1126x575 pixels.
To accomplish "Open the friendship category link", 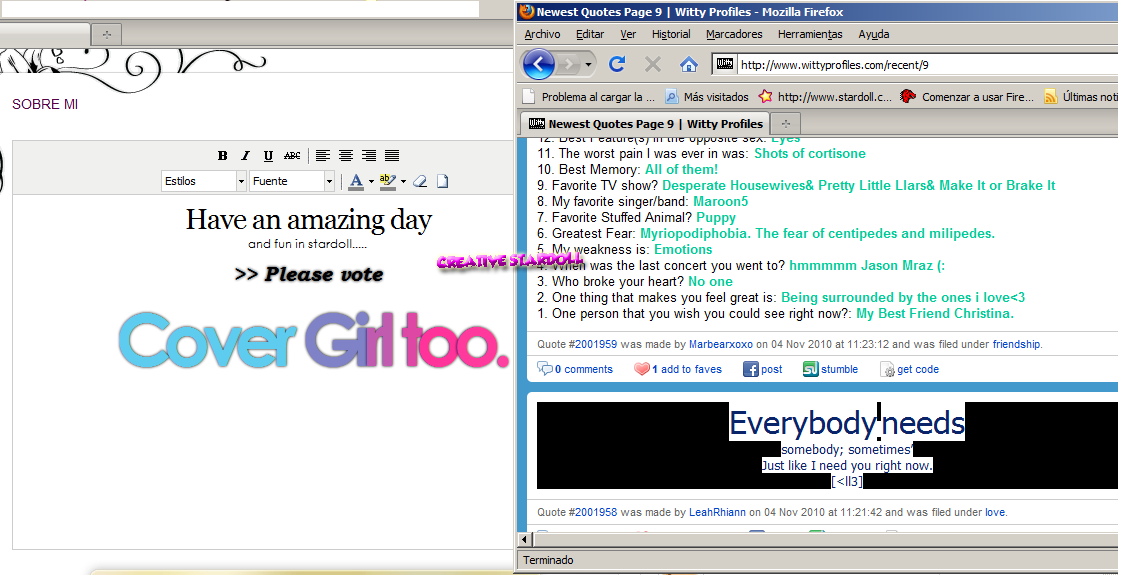I will click(1016, 344).
